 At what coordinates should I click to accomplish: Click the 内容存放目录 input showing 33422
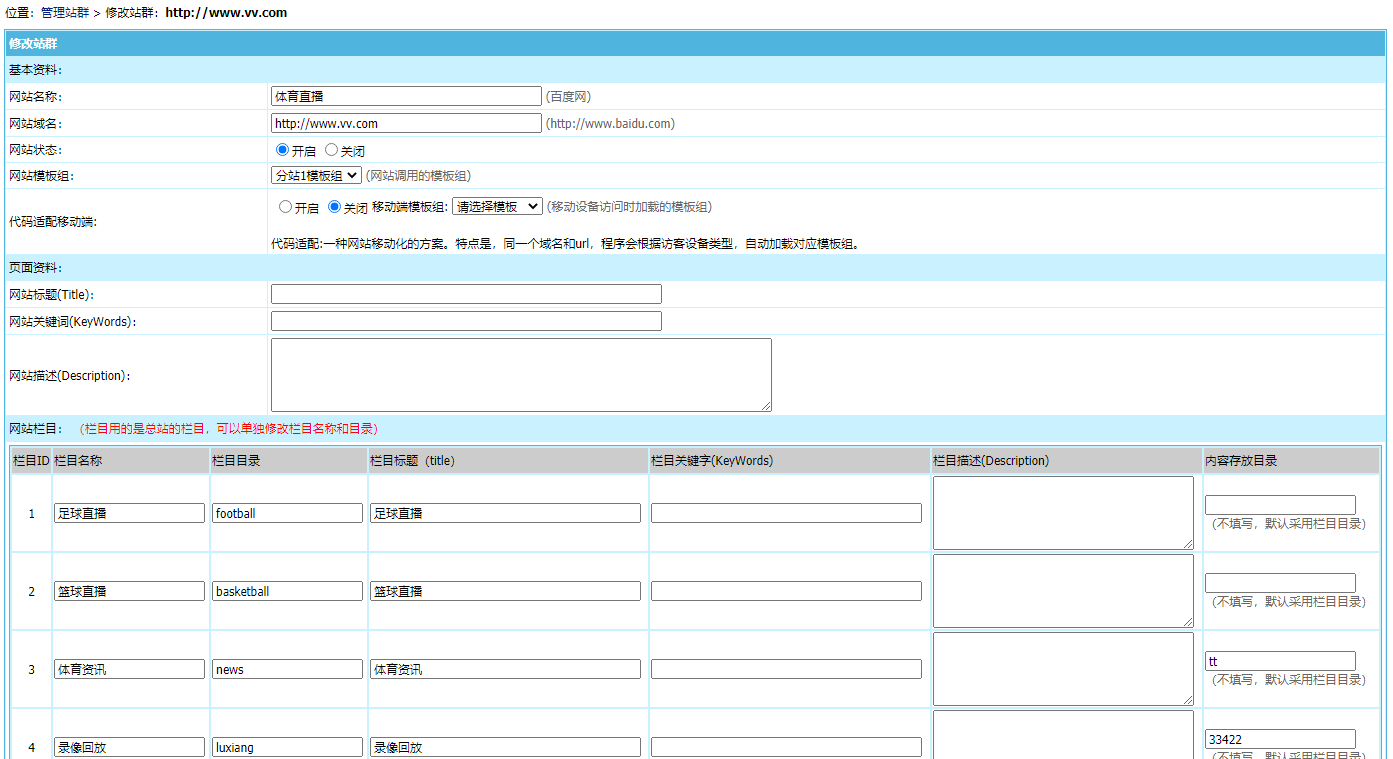(1280, 738)
